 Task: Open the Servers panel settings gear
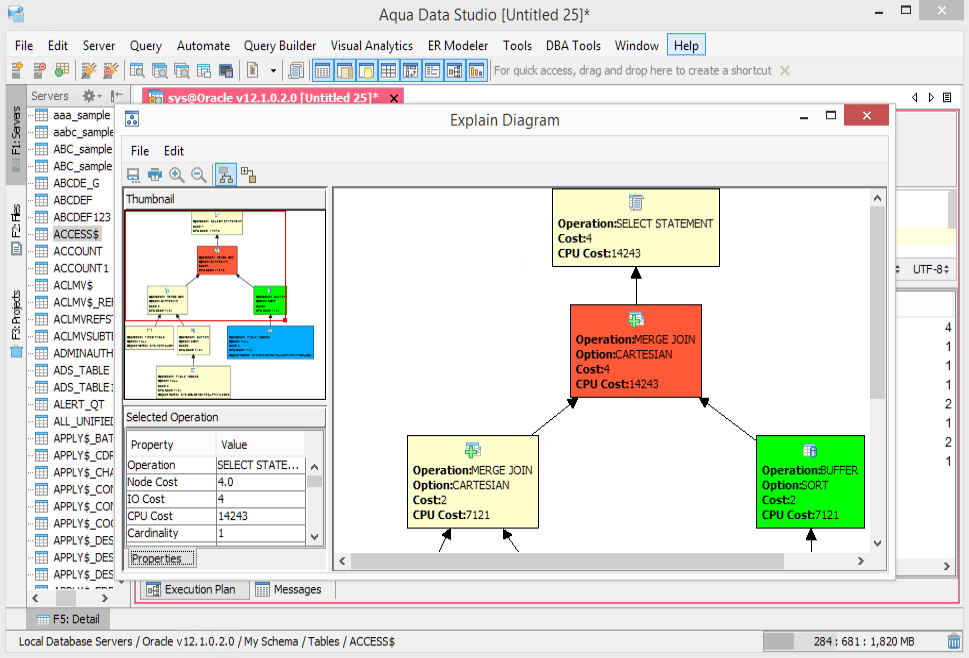88,96
